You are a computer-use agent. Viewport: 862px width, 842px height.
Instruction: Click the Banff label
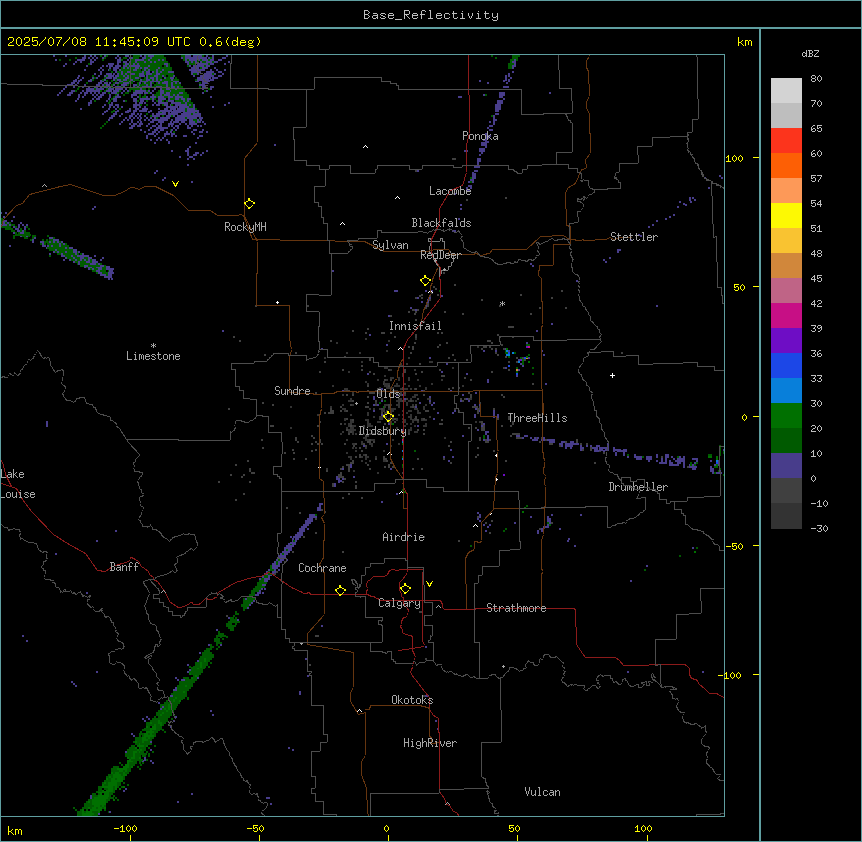[x=124, y=567]
